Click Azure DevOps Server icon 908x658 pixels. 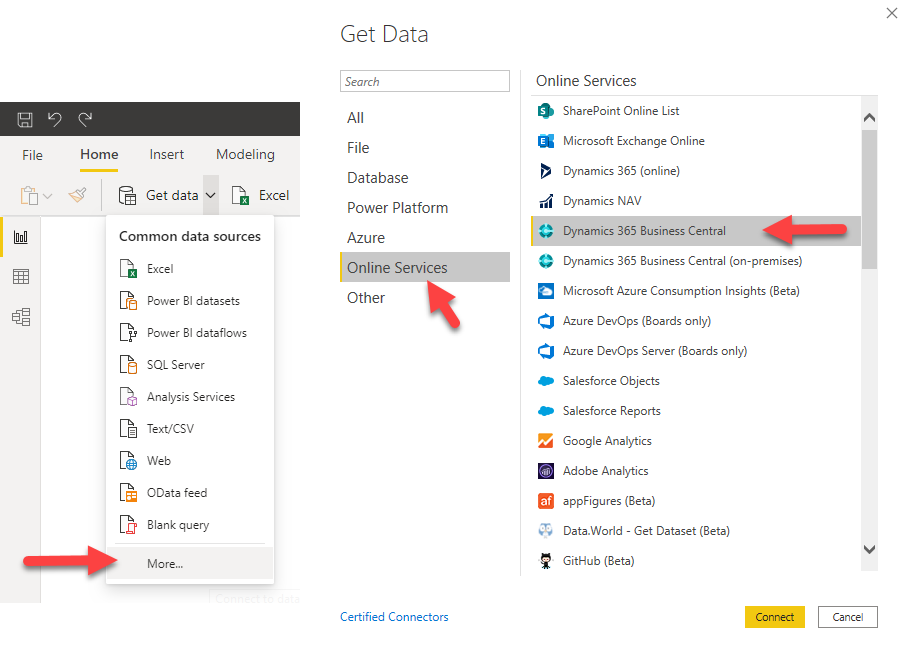point(545,351)
